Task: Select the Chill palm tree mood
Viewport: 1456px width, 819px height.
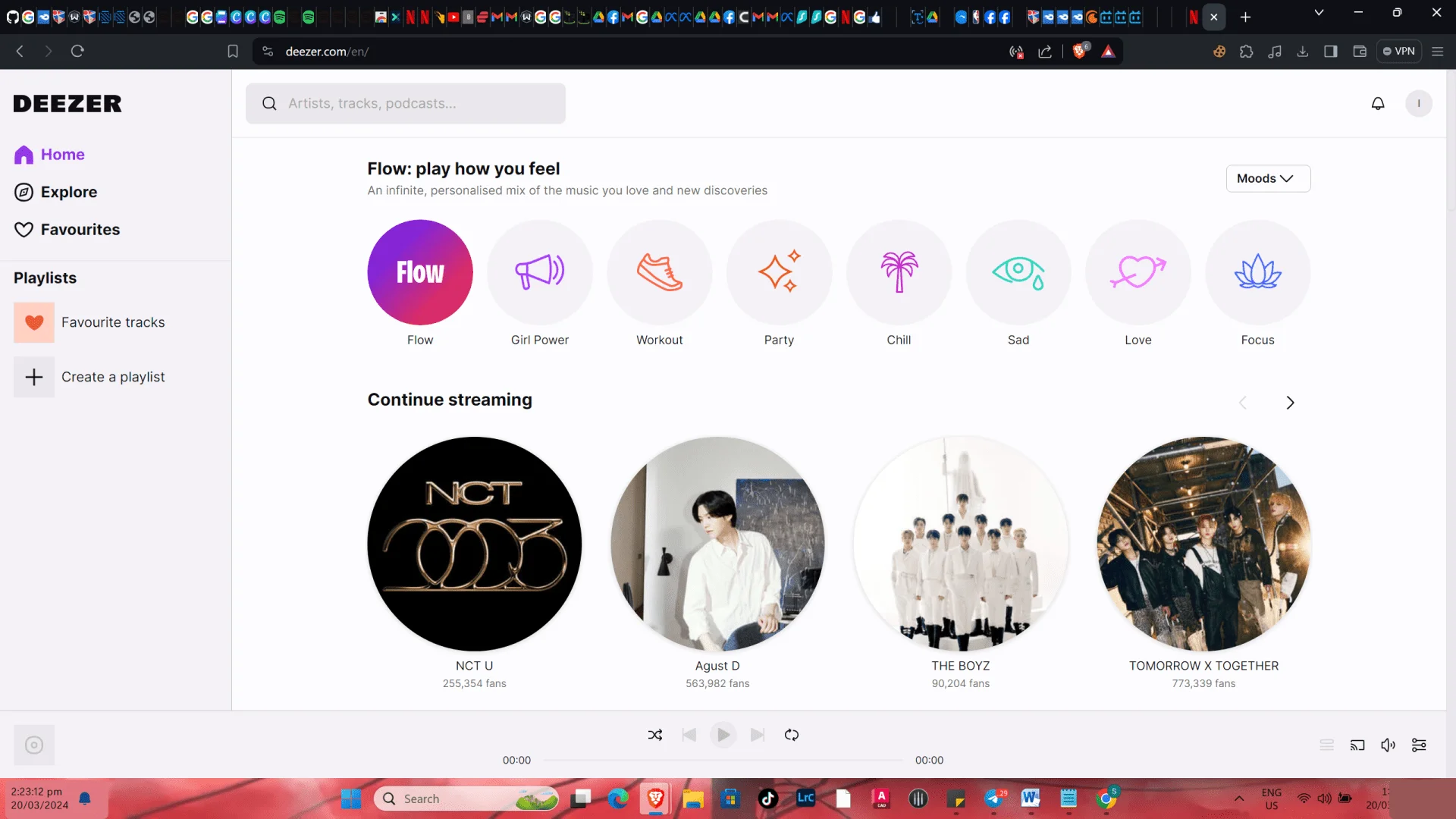Action: click(899, 272)
